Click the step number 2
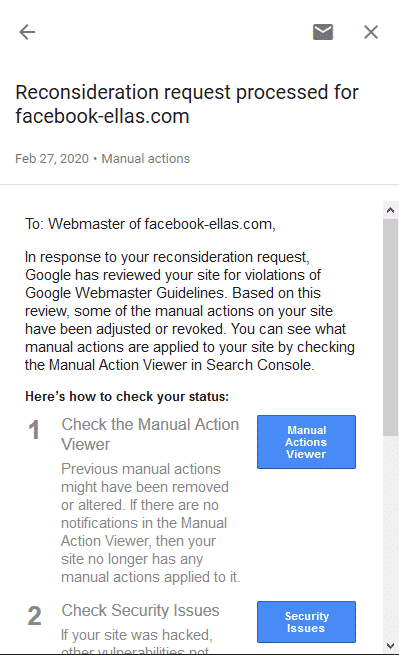Screen dimensions: 399x655 tap(35, 616)
